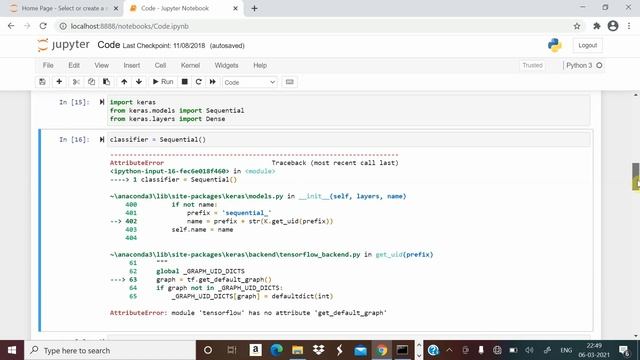The image size is (640, 360).
Task: Open a new browser tab
Action: (254, 8)
